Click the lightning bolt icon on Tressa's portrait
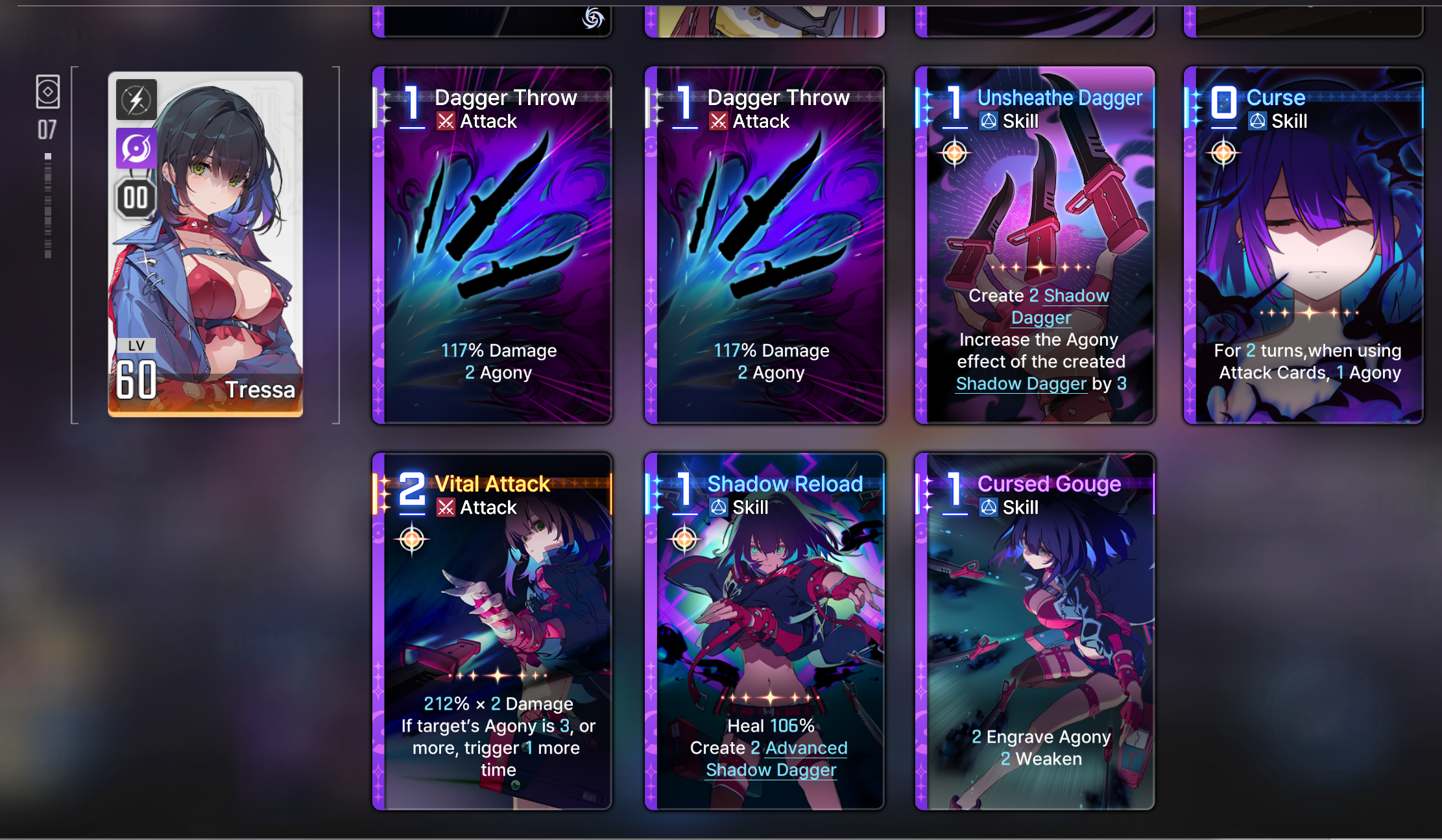The height and width of the screenshot is (840, 1442). pos(136,100)
